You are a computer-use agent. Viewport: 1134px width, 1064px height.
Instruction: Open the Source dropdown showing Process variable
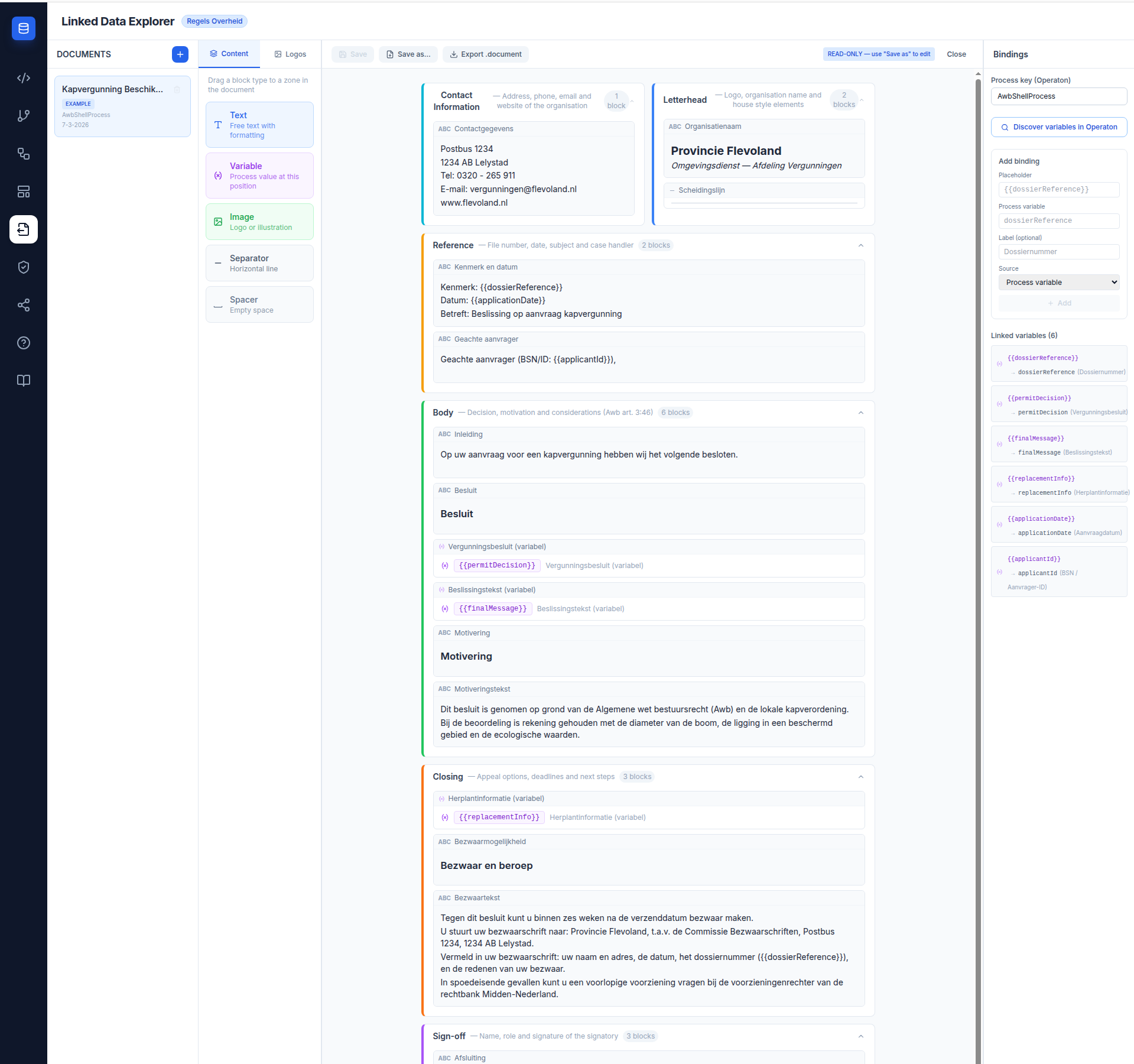coord(1058,282)
